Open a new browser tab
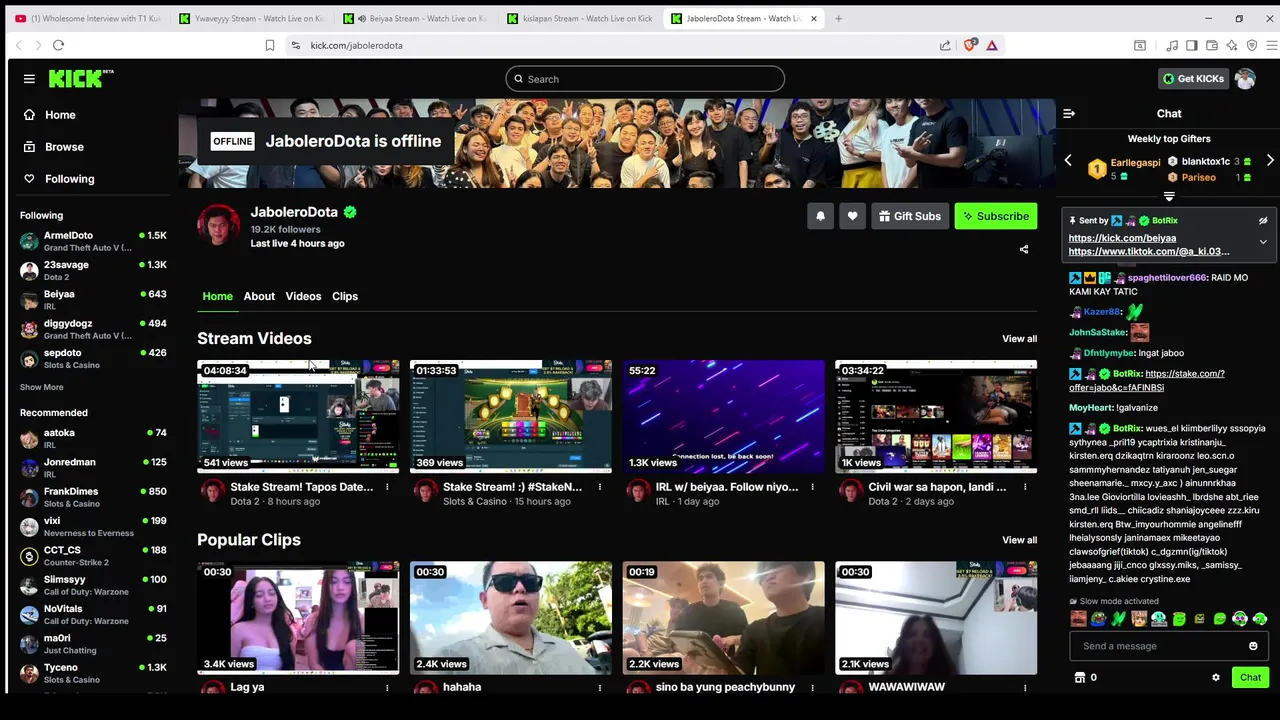The image size is (1280, 720). [838, 18]
